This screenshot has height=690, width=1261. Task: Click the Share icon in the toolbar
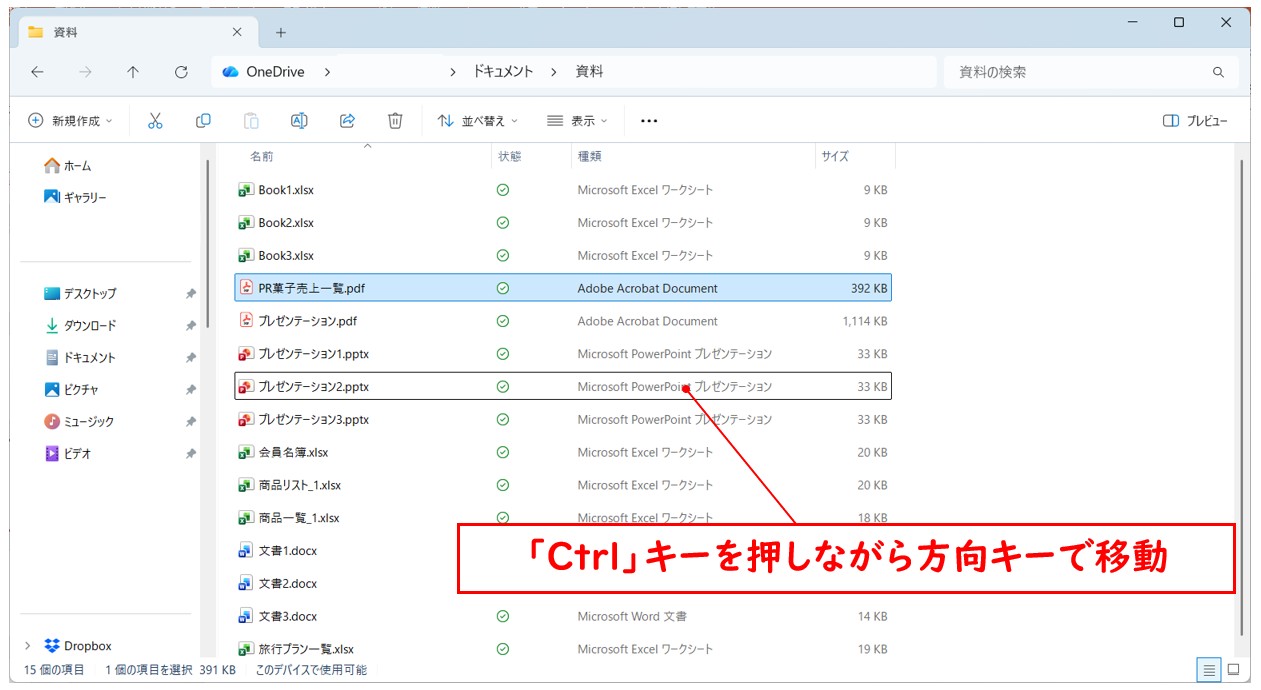point(347,120)
